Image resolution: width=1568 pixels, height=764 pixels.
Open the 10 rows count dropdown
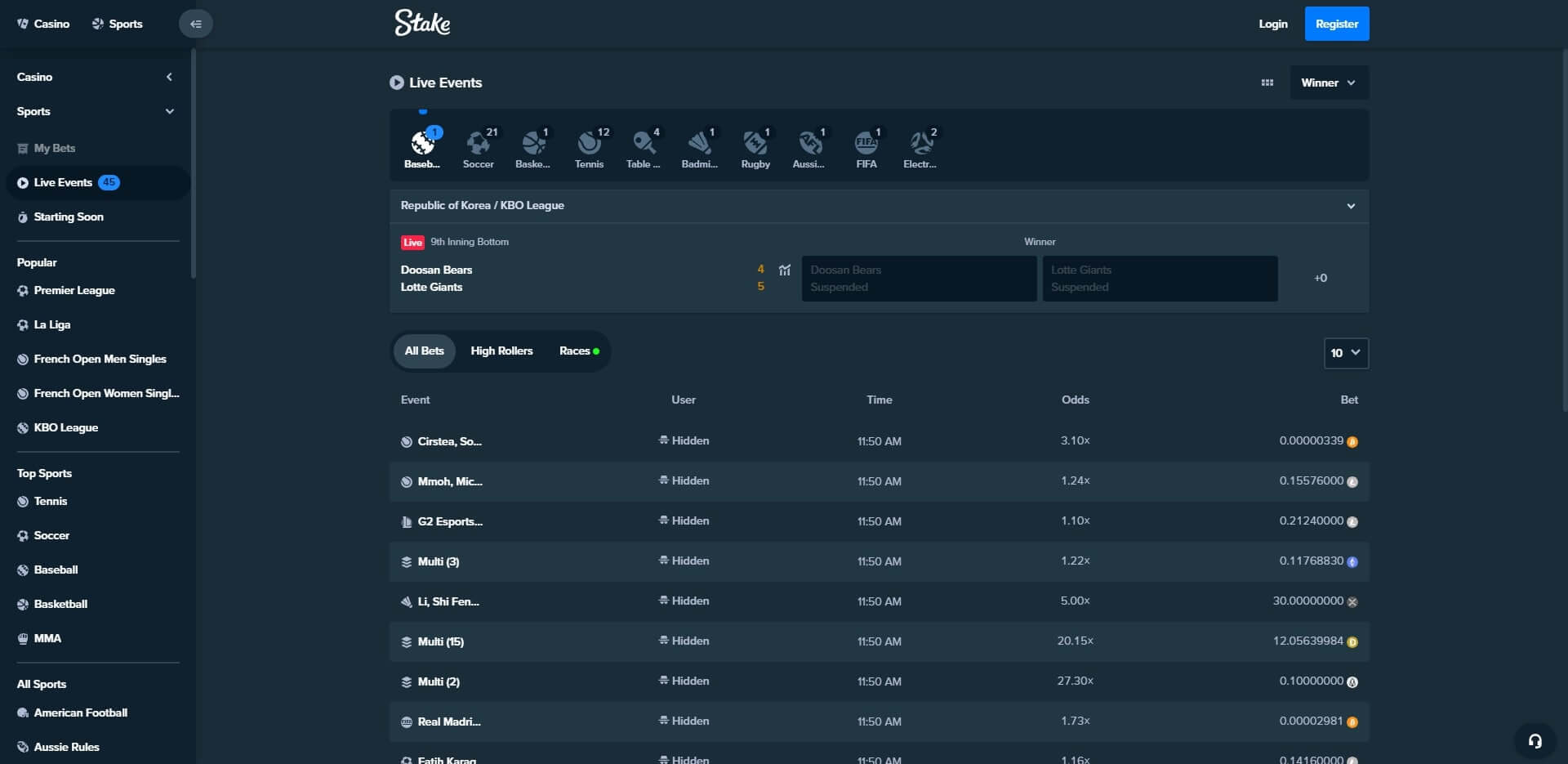[1345, 353]
